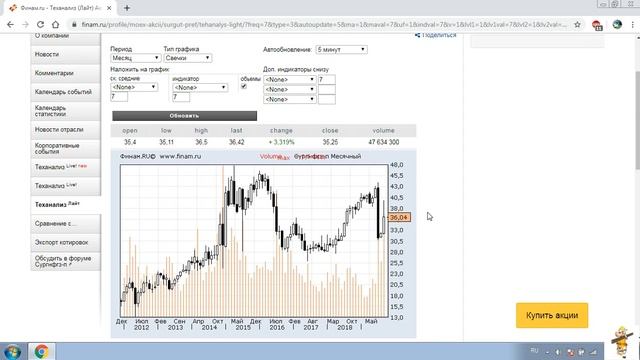Open the first Доп. индикаторы снизу dropdown

click(x=289, y=80)
